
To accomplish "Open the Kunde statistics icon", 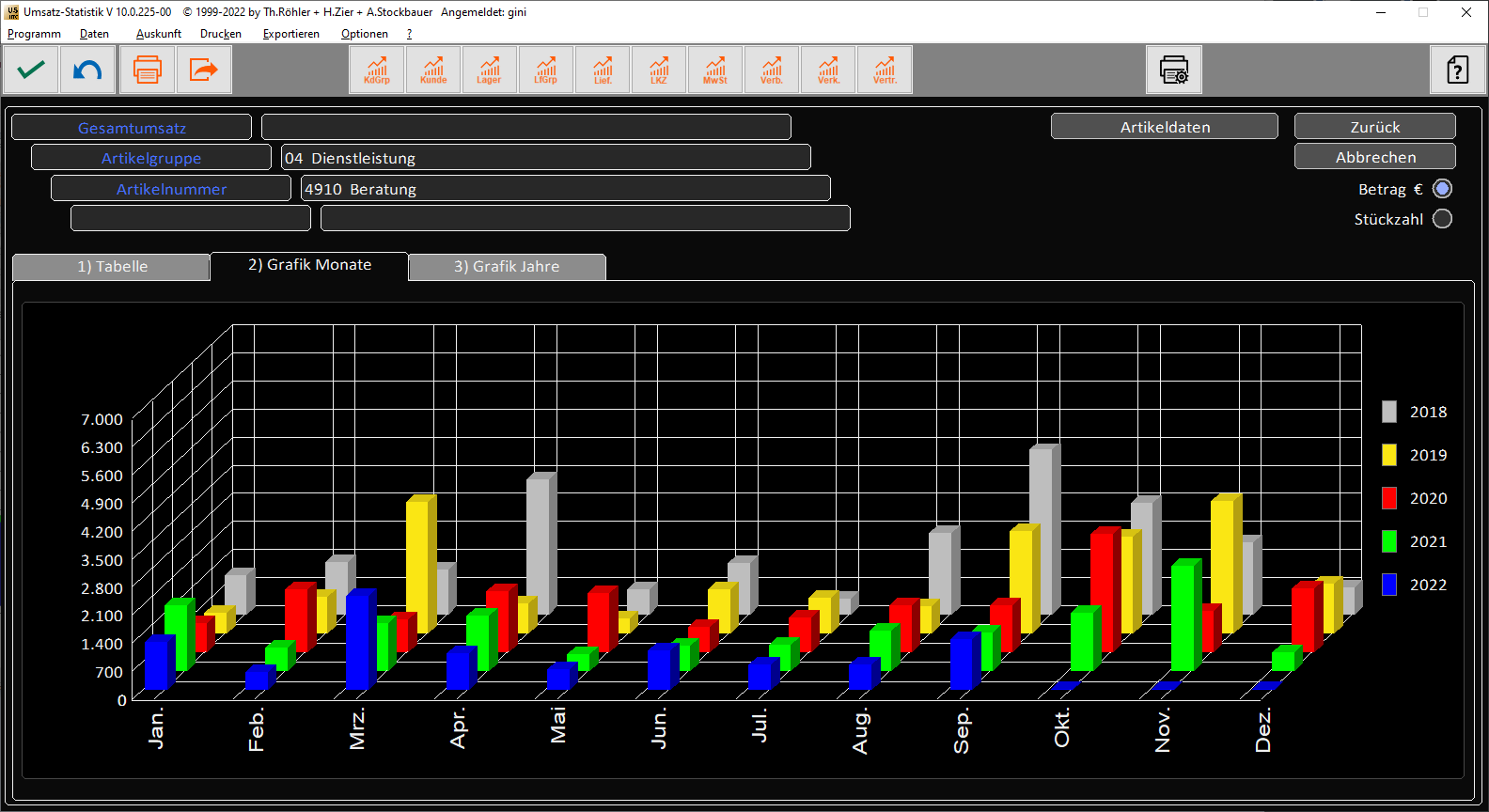I will click(433, 70).
